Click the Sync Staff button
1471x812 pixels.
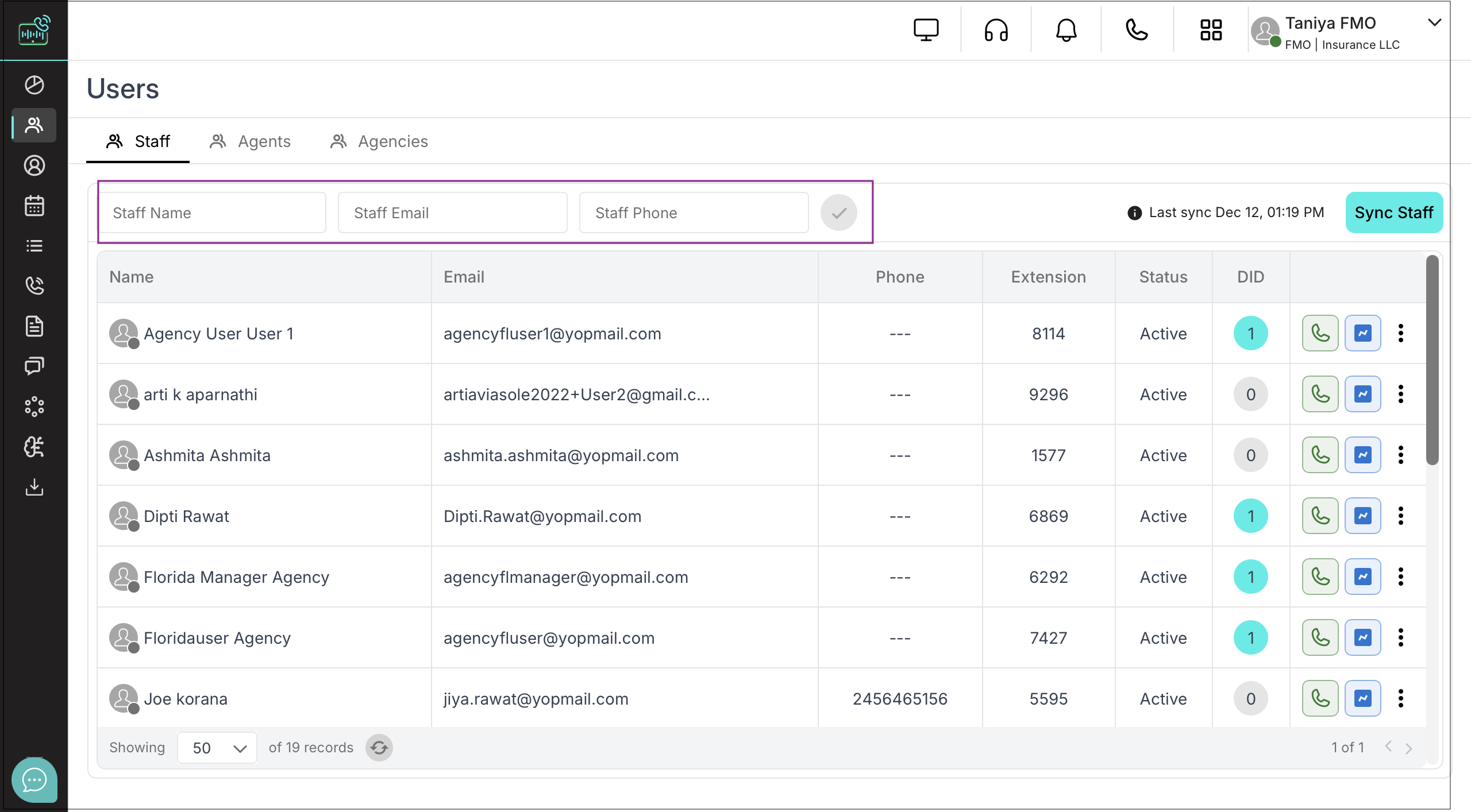1393,212
